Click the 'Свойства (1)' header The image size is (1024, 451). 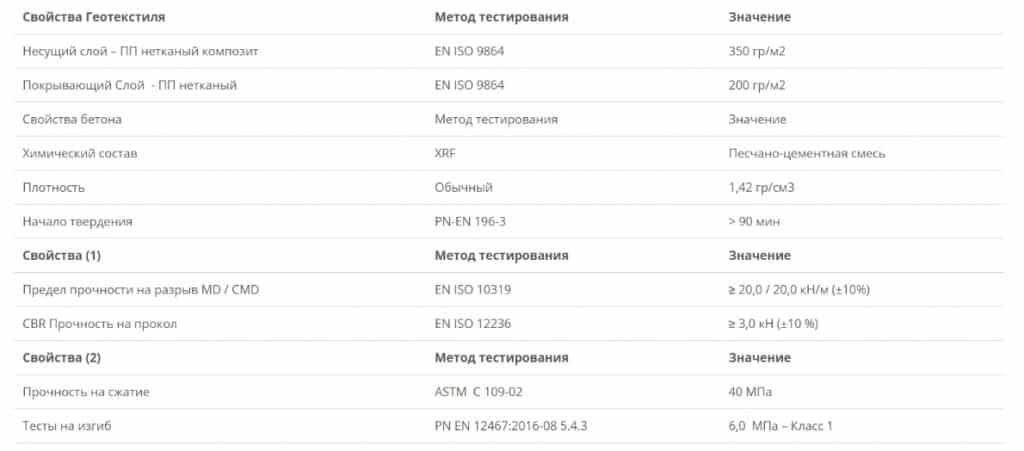click(61, 256)
